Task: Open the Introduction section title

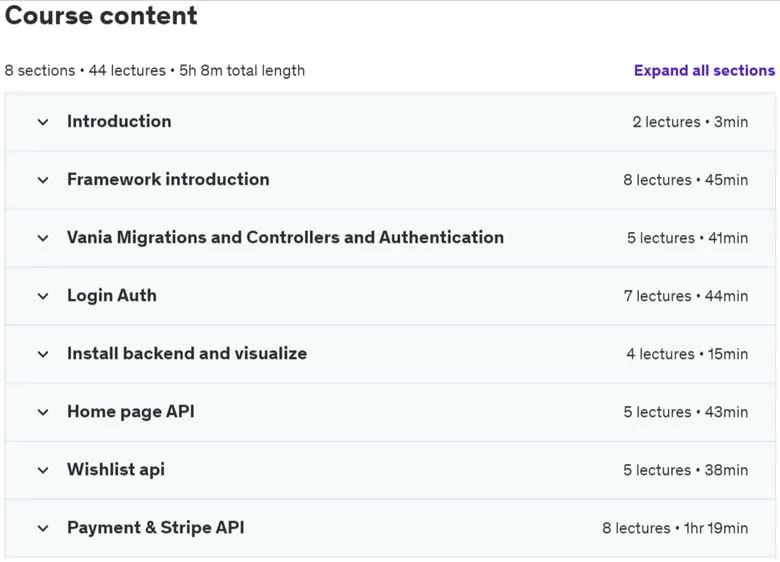Action: click(119, 121)
